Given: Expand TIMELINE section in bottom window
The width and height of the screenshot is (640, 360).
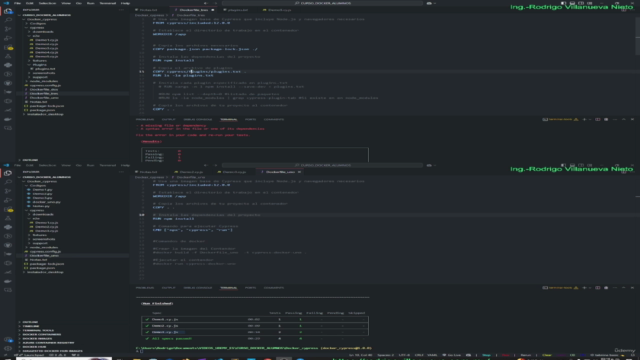Looking at the screenshot, I should (x=31, y=326).
